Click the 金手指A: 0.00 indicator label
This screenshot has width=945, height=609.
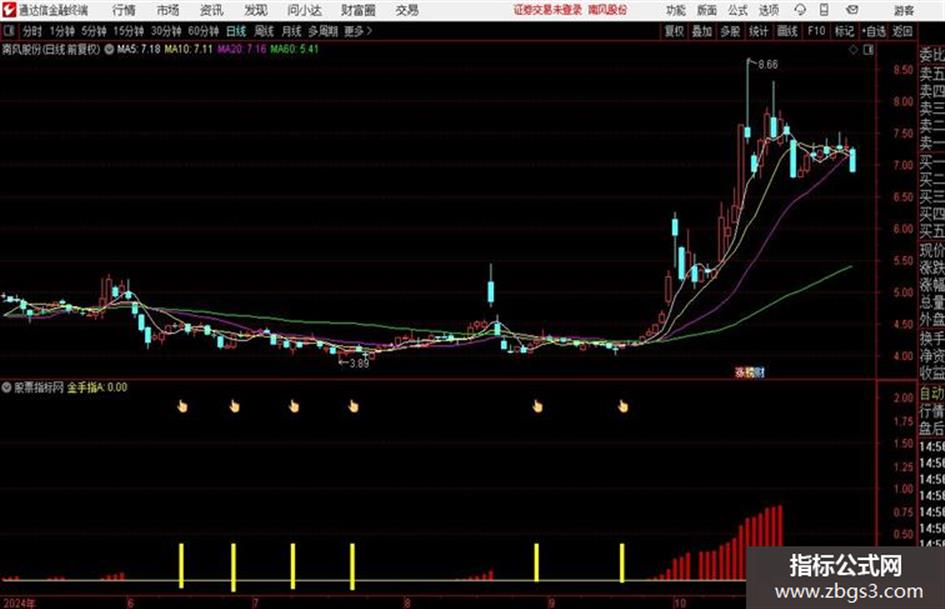(x=97, y=387)
